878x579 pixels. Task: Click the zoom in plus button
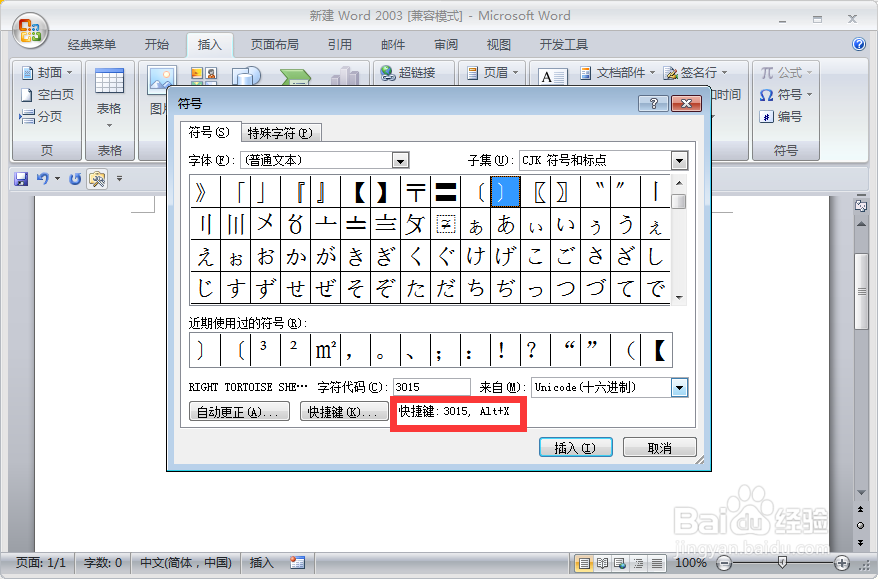[x=842, y=563]
